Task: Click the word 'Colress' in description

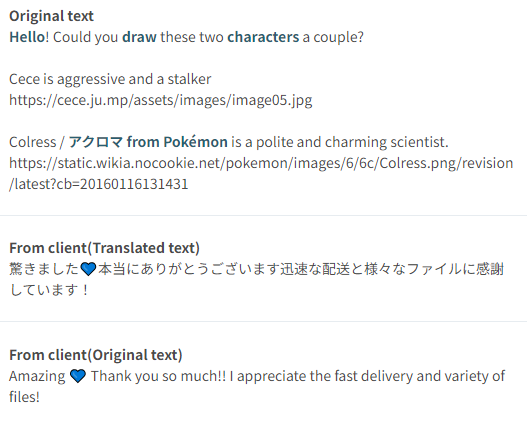Action: (33, 142)
